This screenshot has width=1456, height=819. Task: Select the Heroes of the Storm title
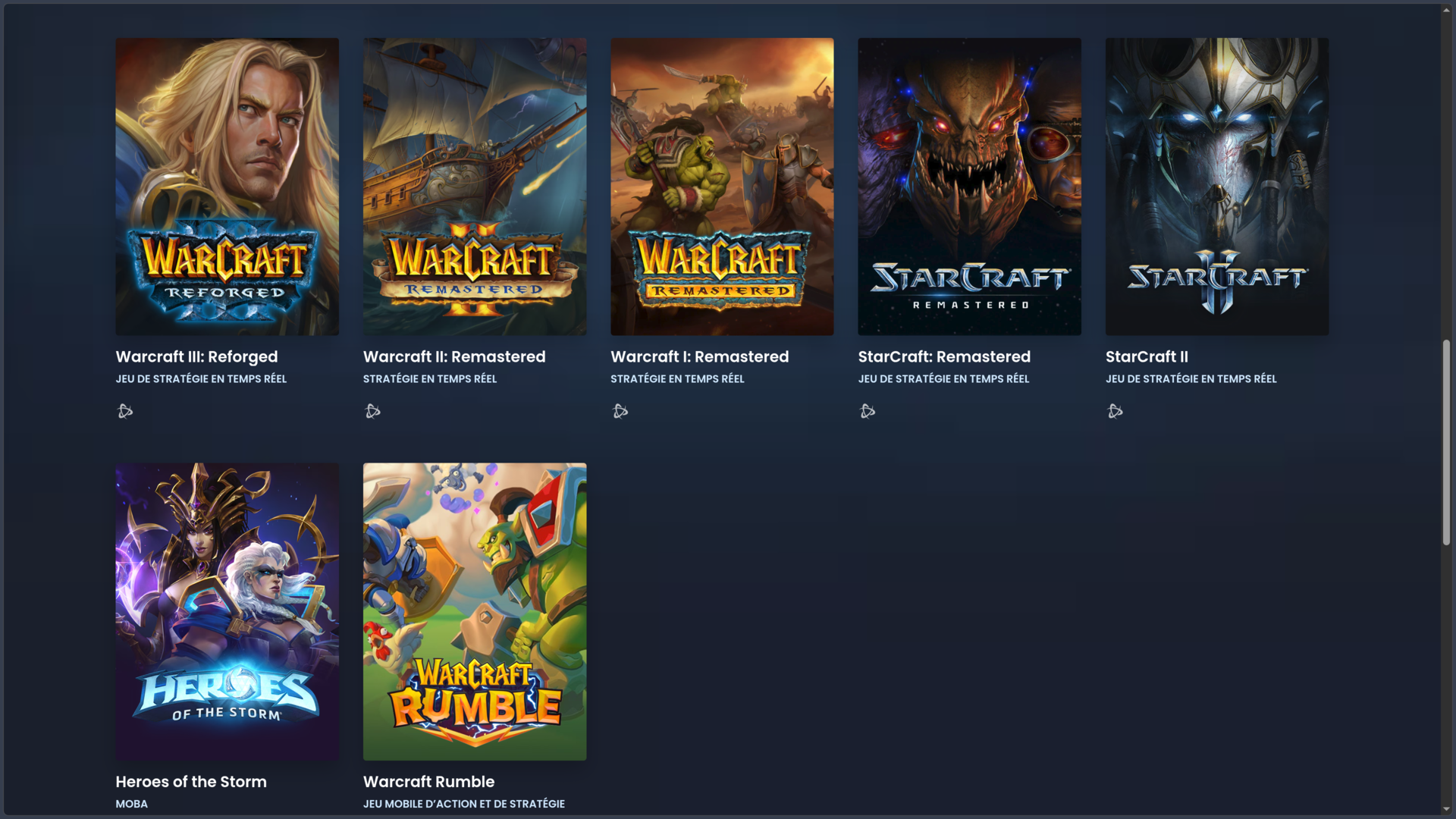(x=191, y=782)
